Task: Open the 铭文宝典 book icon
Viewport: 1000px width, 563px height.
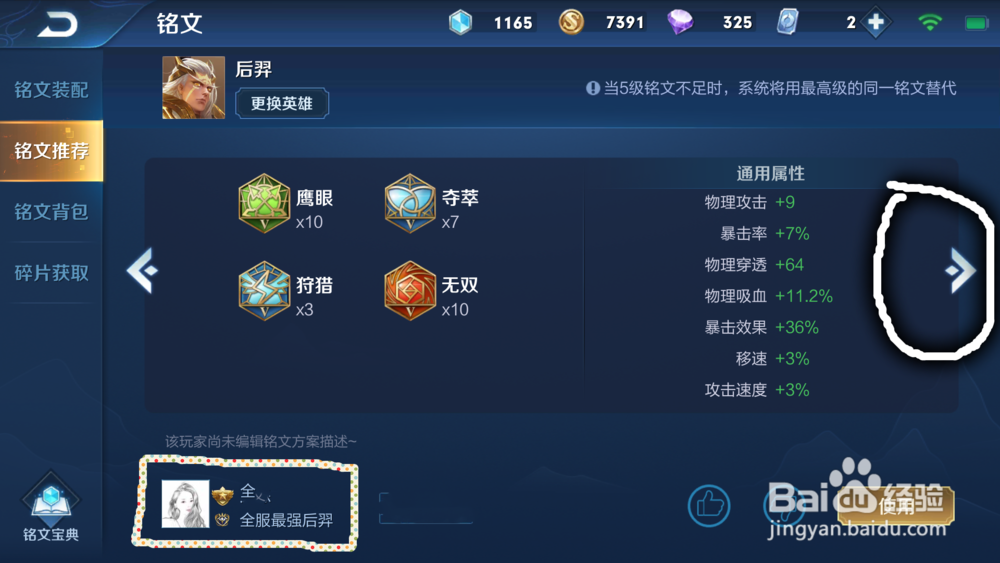Action: tap(51, 499)
